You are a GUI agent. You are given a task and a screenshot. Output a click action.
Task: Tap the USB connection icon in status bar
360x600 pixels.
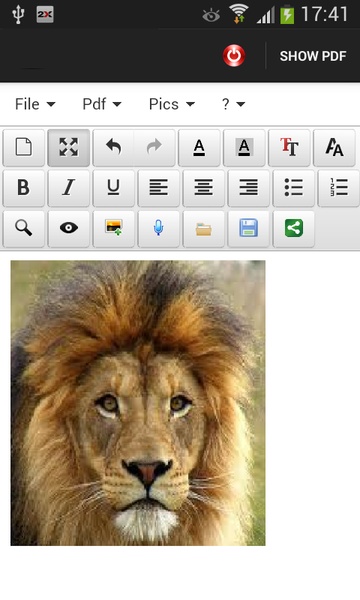pyautogui.click(x=18, y=15)
